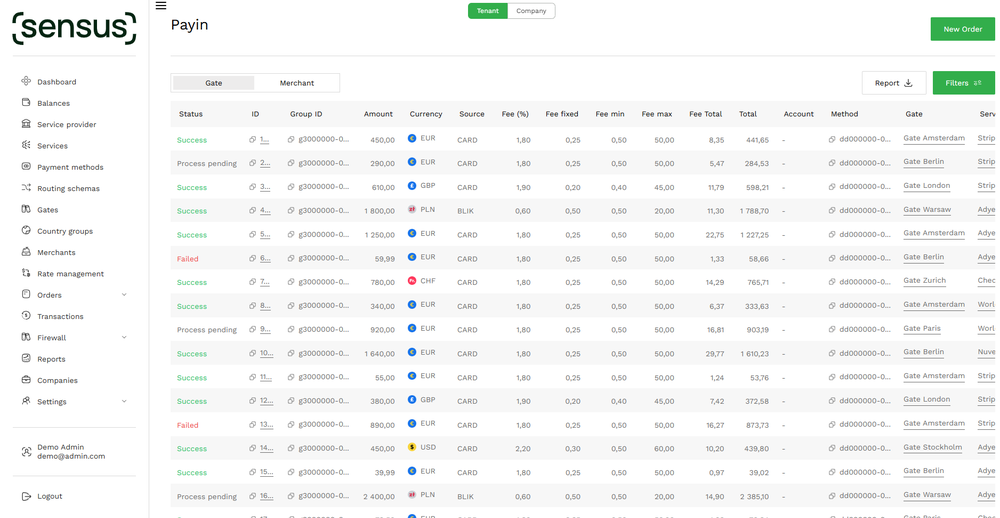Click the Demo Admin user icon
The width and height of the screenshot is (1000, 518).
(x=26, y=452)
